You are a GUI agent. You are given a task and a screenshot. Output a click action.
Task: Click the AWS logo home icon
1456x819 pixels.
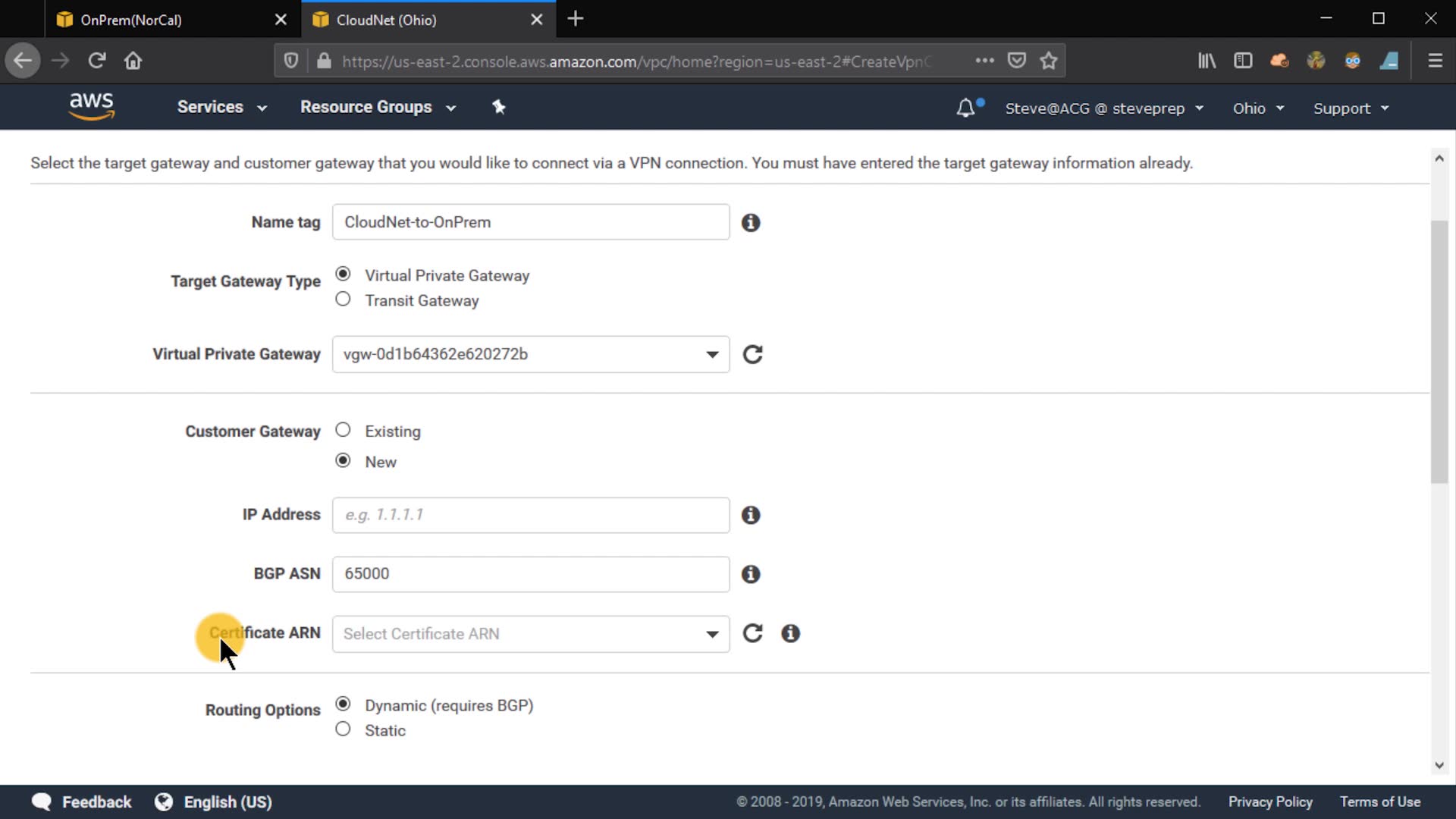(x=91, y=106)
